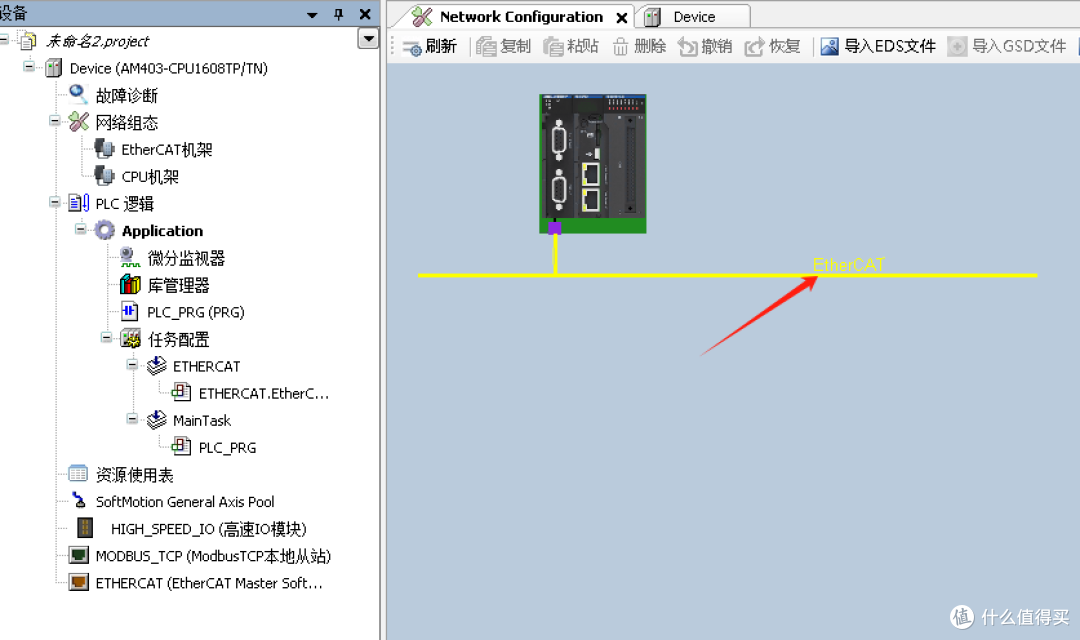
Task: Collapse the Device (AM403-CPU1608TP/TN) node
Action: click(x=29, y=67)
